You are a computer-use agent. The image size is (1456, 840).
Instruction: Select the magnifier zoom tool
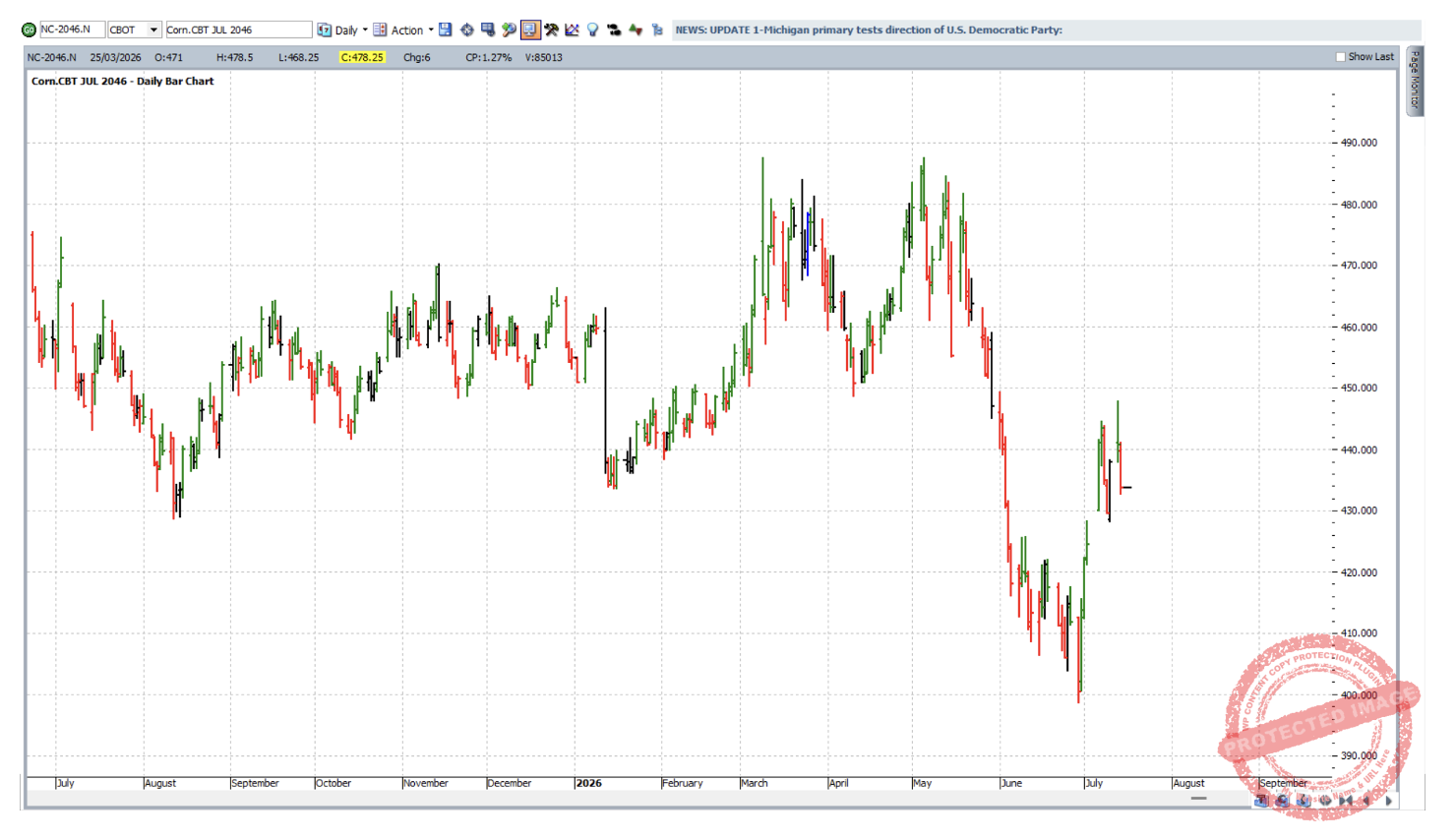pos(509,30)
